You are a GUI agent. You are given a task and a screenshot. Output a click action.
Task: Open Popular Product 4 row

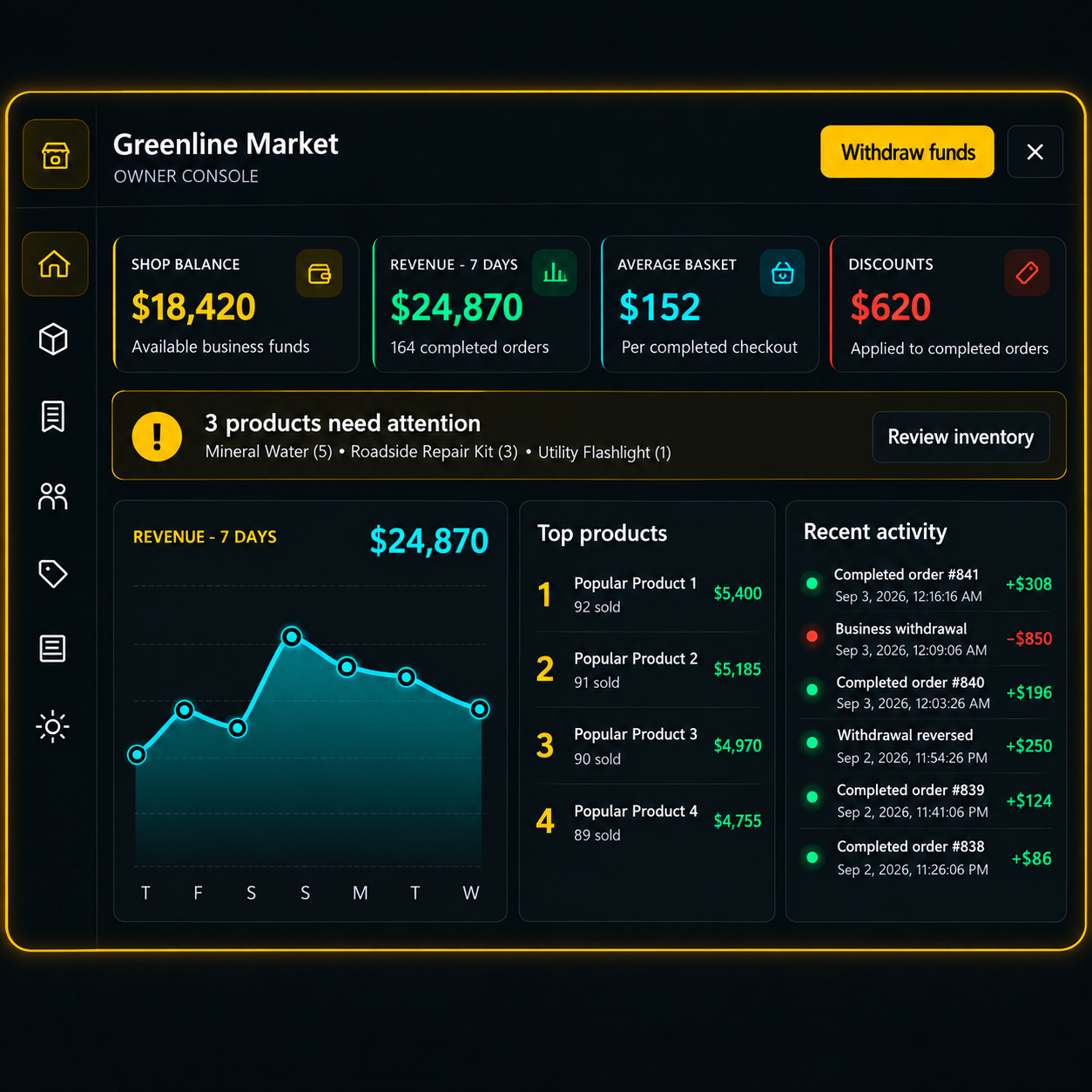click(649, 822)
